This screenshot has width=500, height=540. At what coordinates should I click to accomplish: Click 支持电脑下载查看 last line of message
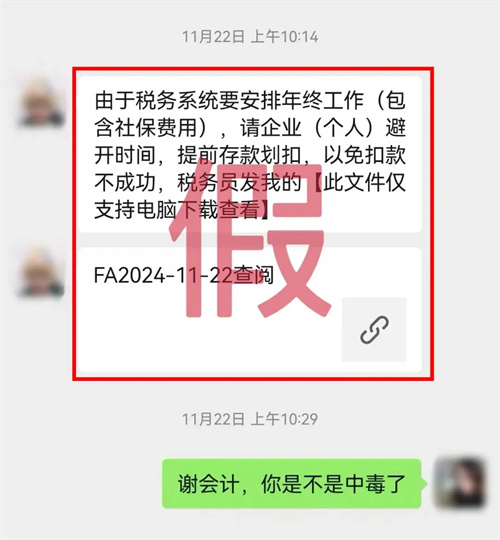point(177,210)
